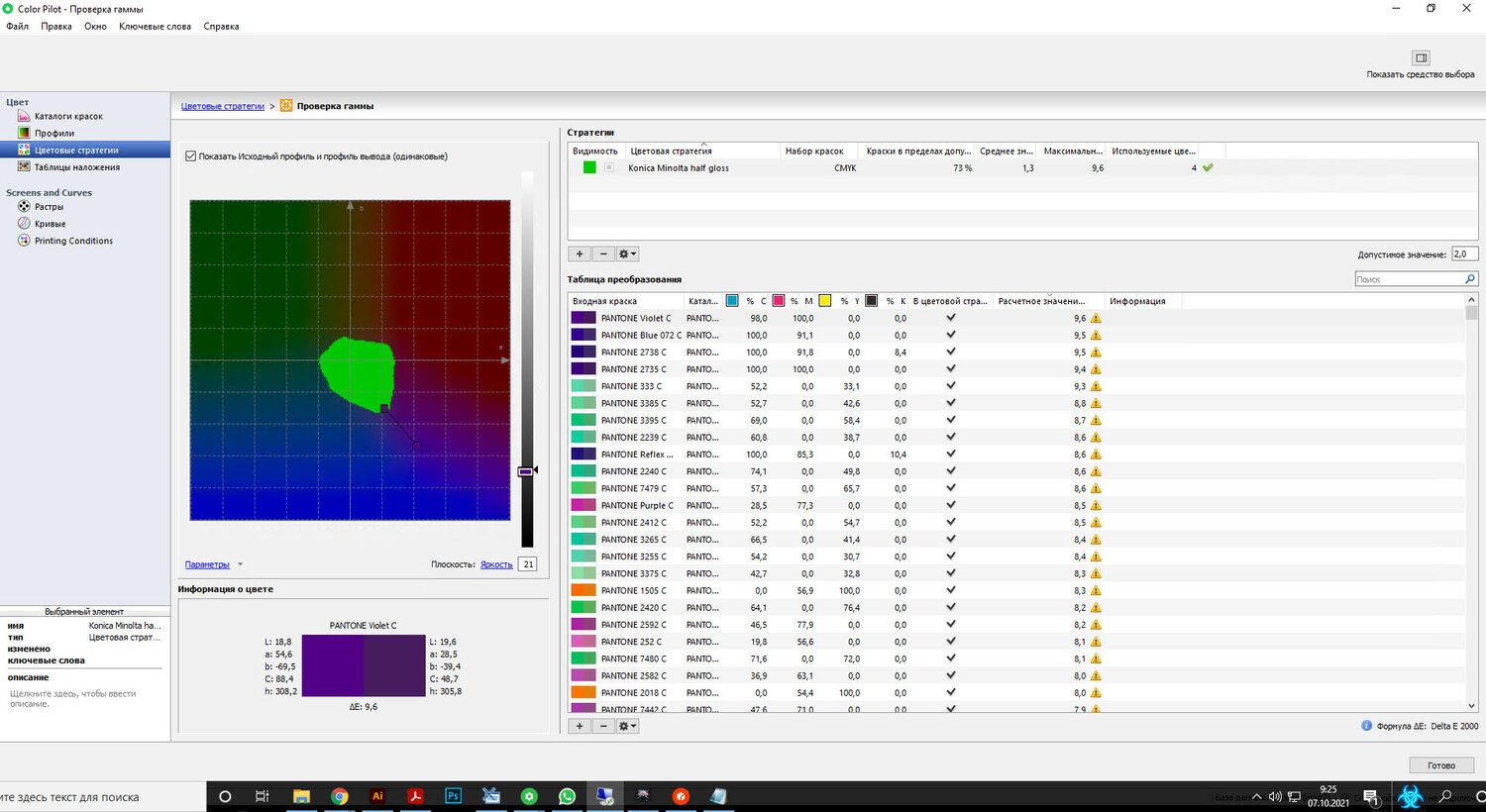Screen dimensions: 1486x812
Task: Click the Показать средство выбора icon
Action: click(x=1421, y=58)
